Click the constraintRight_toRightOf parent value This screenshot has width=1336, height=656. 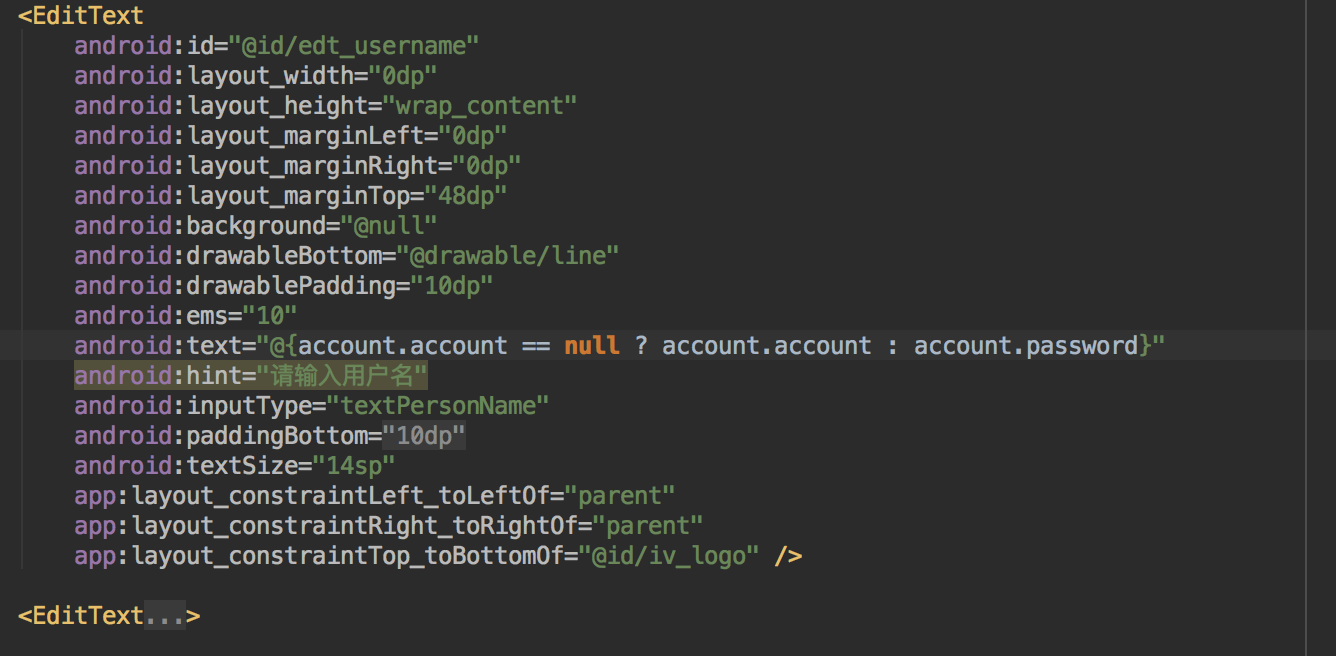pos(648,526)
